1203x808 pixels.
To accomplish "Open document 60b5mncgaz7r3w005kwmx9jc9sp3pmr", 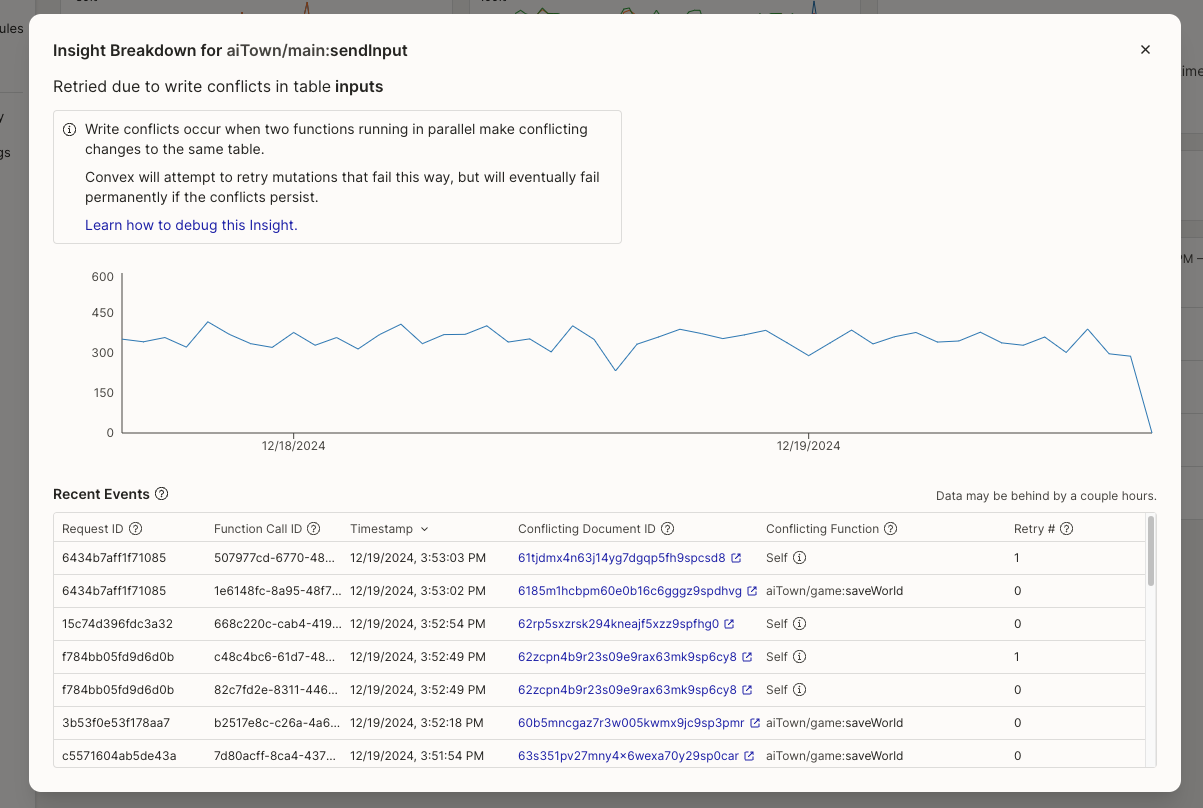I will 631,723.
